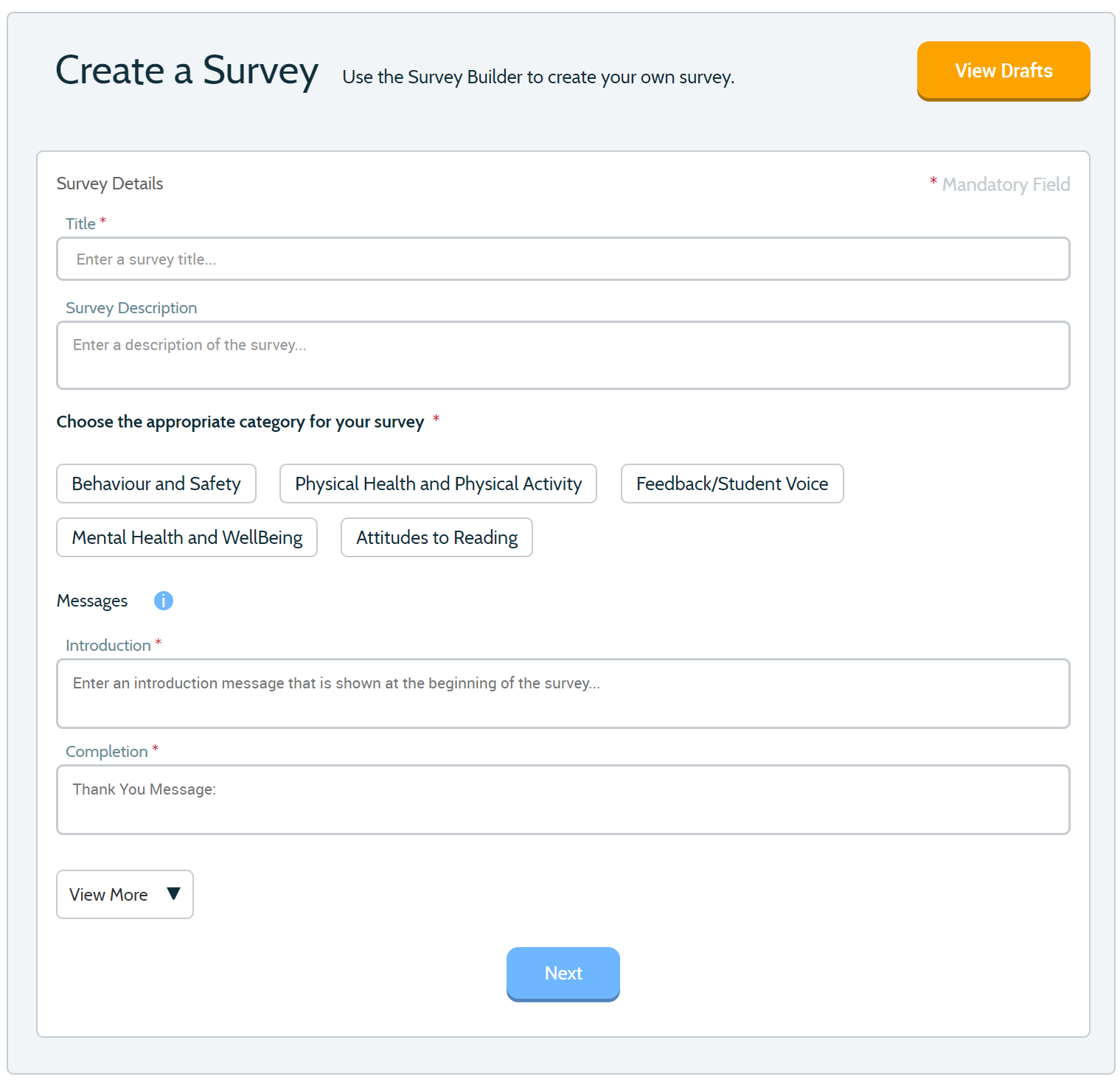
Task: Click the Next button
Action: point(563,974)
